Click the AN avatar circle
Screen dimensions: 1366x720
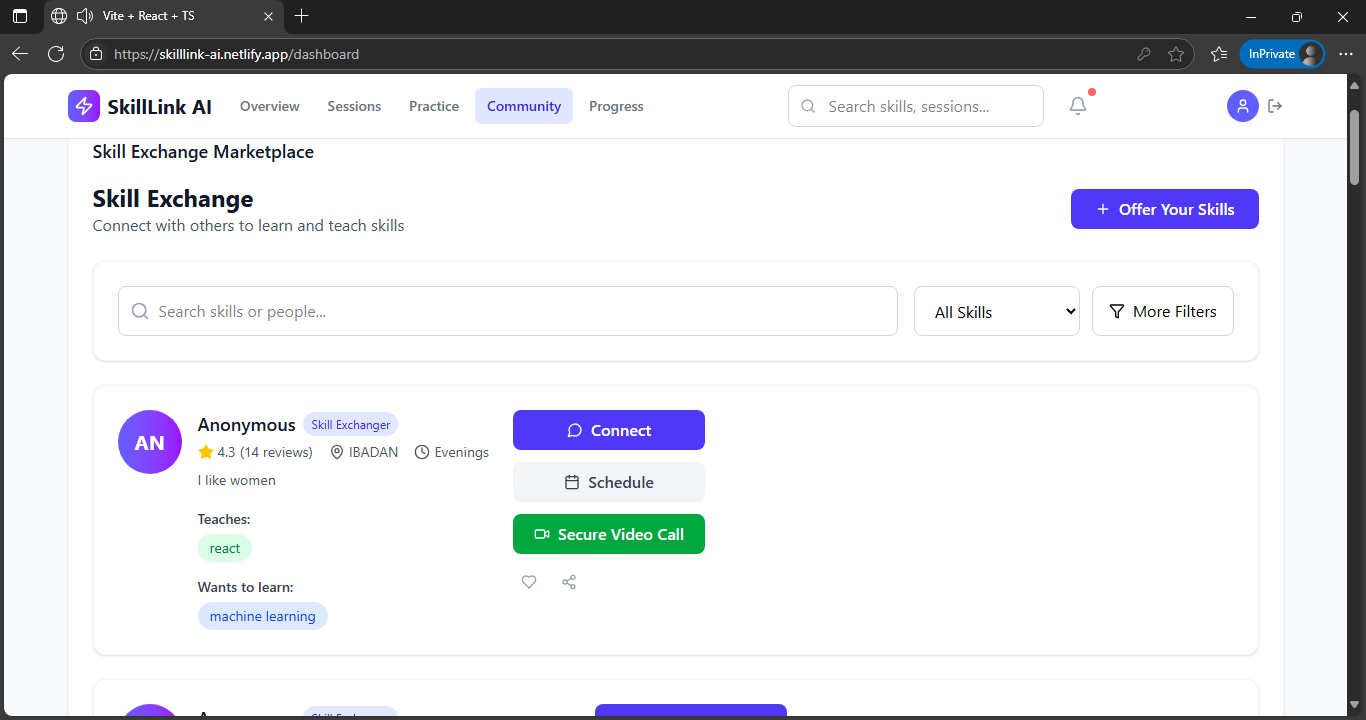pos(150,442)
